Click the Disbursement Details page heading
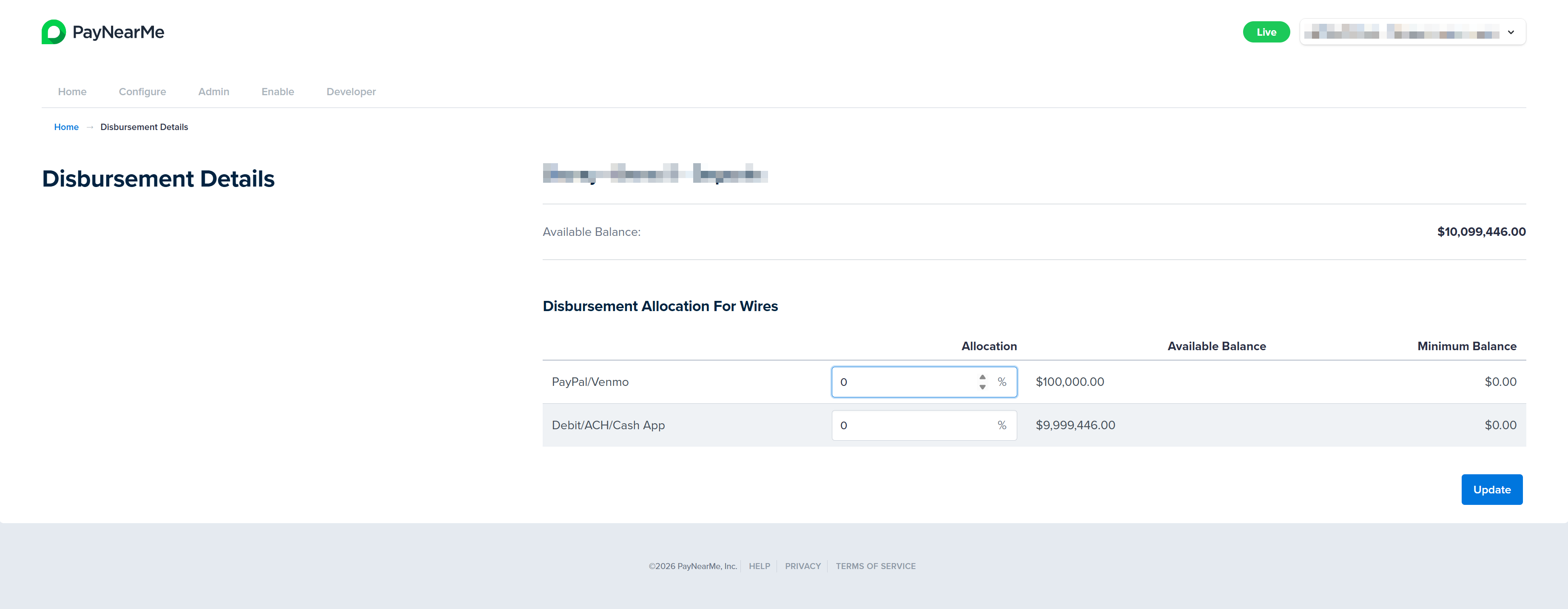Viewport: 1568px width, 609px height. click(x=158, y=179)
